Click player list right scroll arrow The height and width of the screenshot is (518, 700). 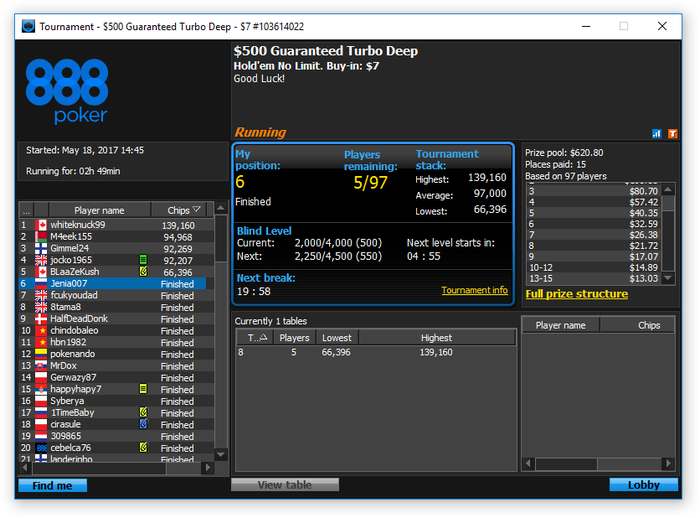[x=207, y=468]
